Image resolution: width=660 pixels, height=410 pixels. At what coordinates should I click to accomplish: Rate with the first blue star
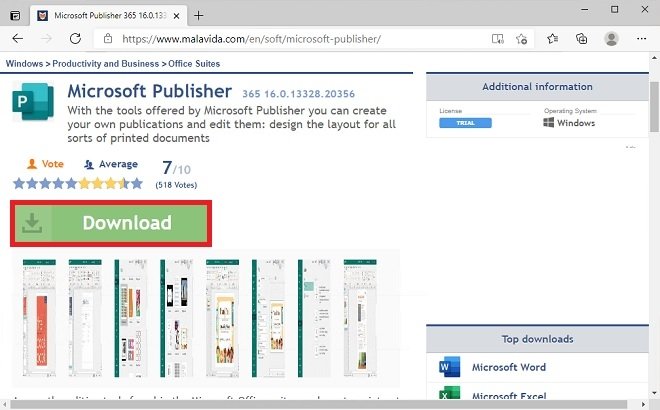19,184
